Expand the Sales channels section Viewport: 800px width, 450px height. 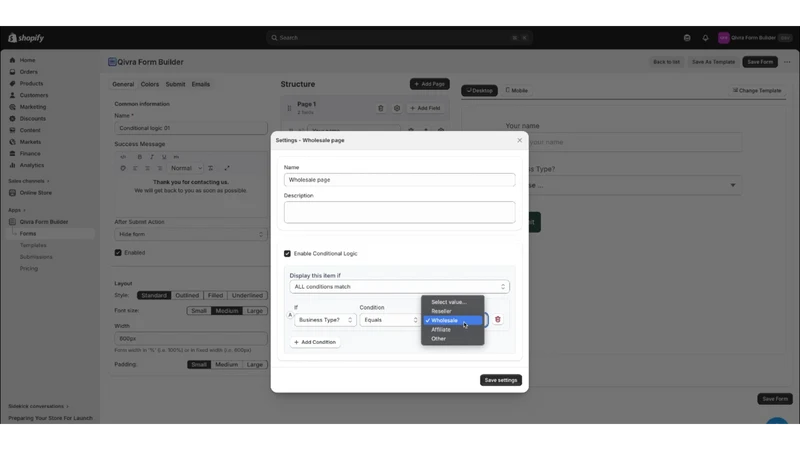pyautogui.click(x=29, y=181)
